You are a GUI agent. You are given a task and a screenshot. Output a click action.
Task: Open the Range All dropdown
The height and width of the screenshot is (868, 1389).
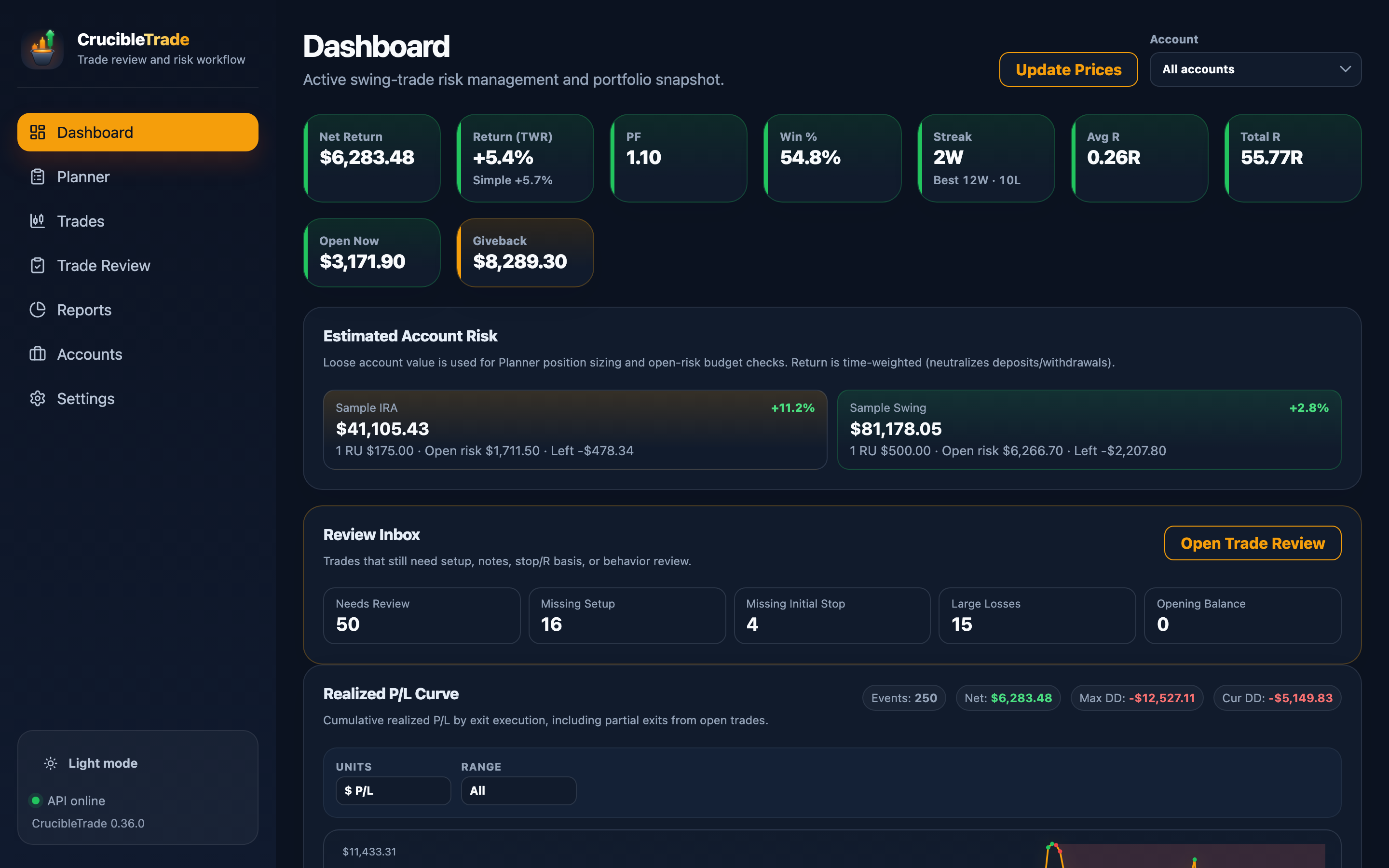click(x=518, y=790)
